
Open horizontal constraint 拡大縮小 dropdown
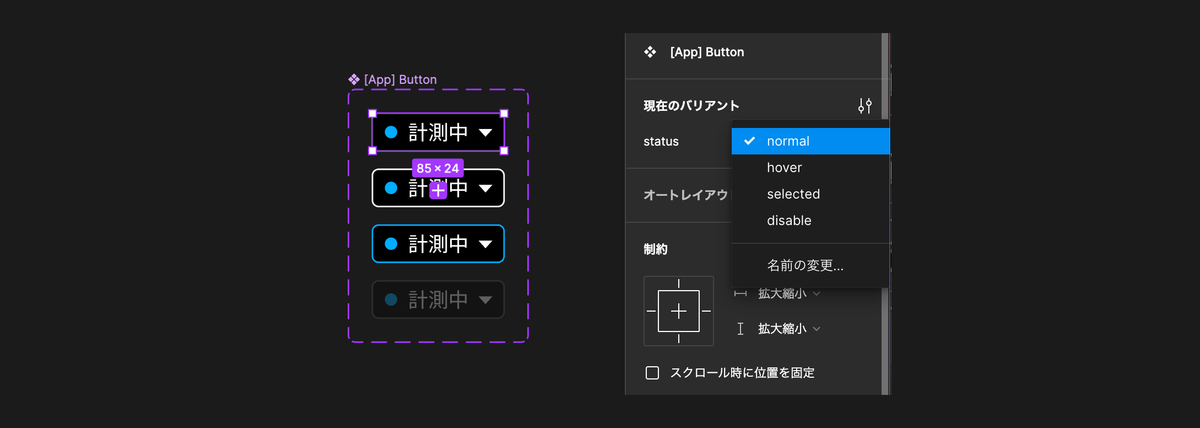point(789,293)
